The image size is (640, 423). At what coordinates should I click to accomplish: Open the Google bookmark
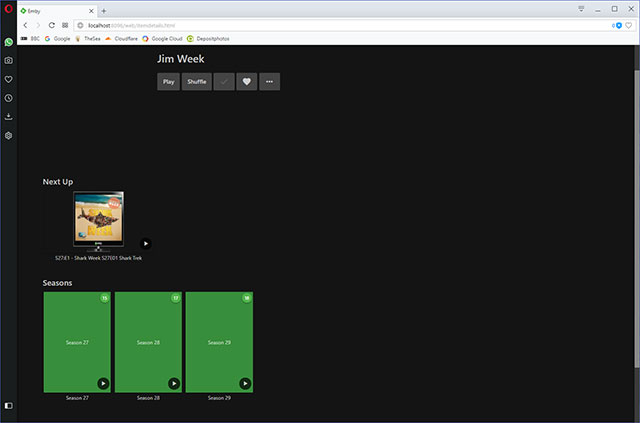coord(58,38)
